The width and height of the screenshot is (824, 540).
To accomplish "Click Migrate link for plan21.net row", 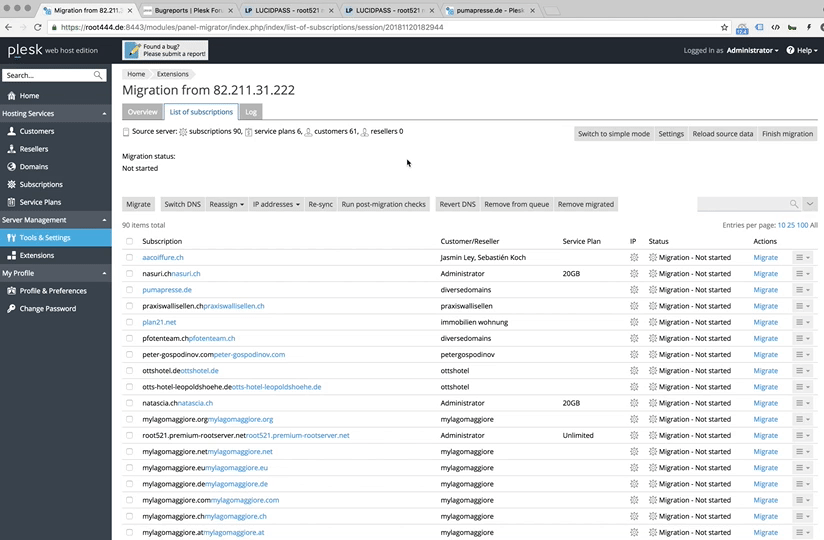I will pos(765,322).
